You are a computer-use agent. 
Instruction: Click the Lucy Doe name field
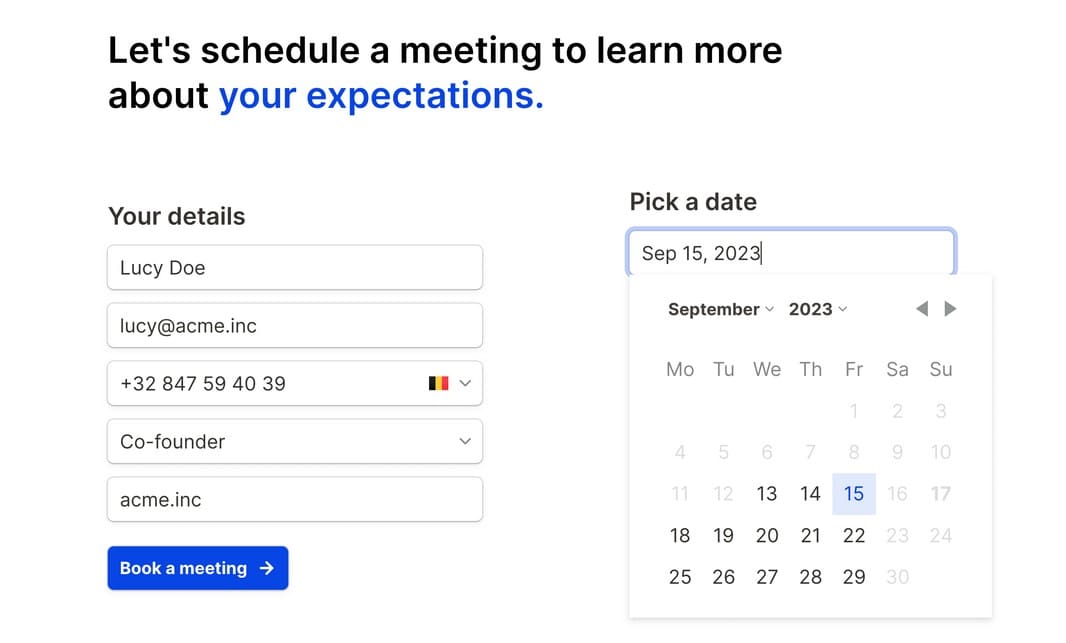click(x=294, y=268)
